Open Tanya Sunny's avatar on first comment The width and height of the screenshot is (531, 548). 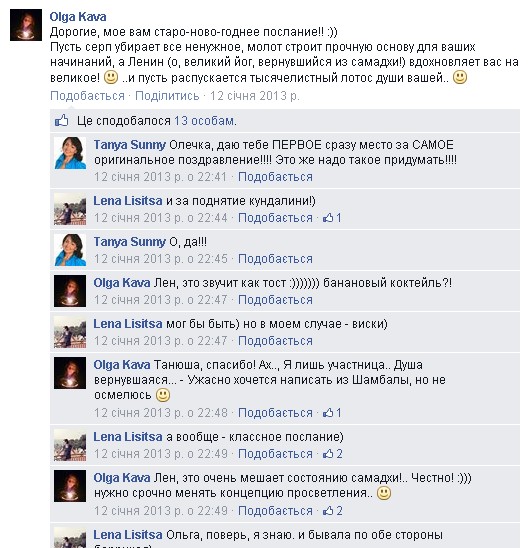[70, 153]
